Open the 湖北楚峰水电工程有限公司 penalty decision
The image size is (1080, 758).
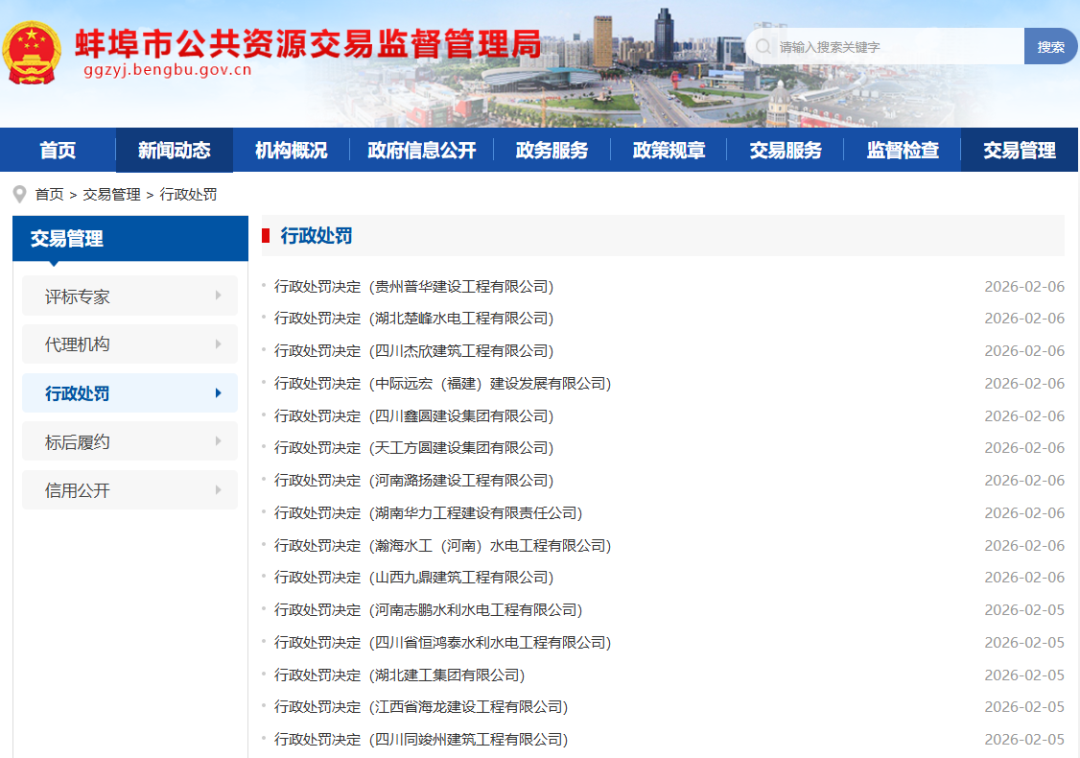[x=414, y=319]
